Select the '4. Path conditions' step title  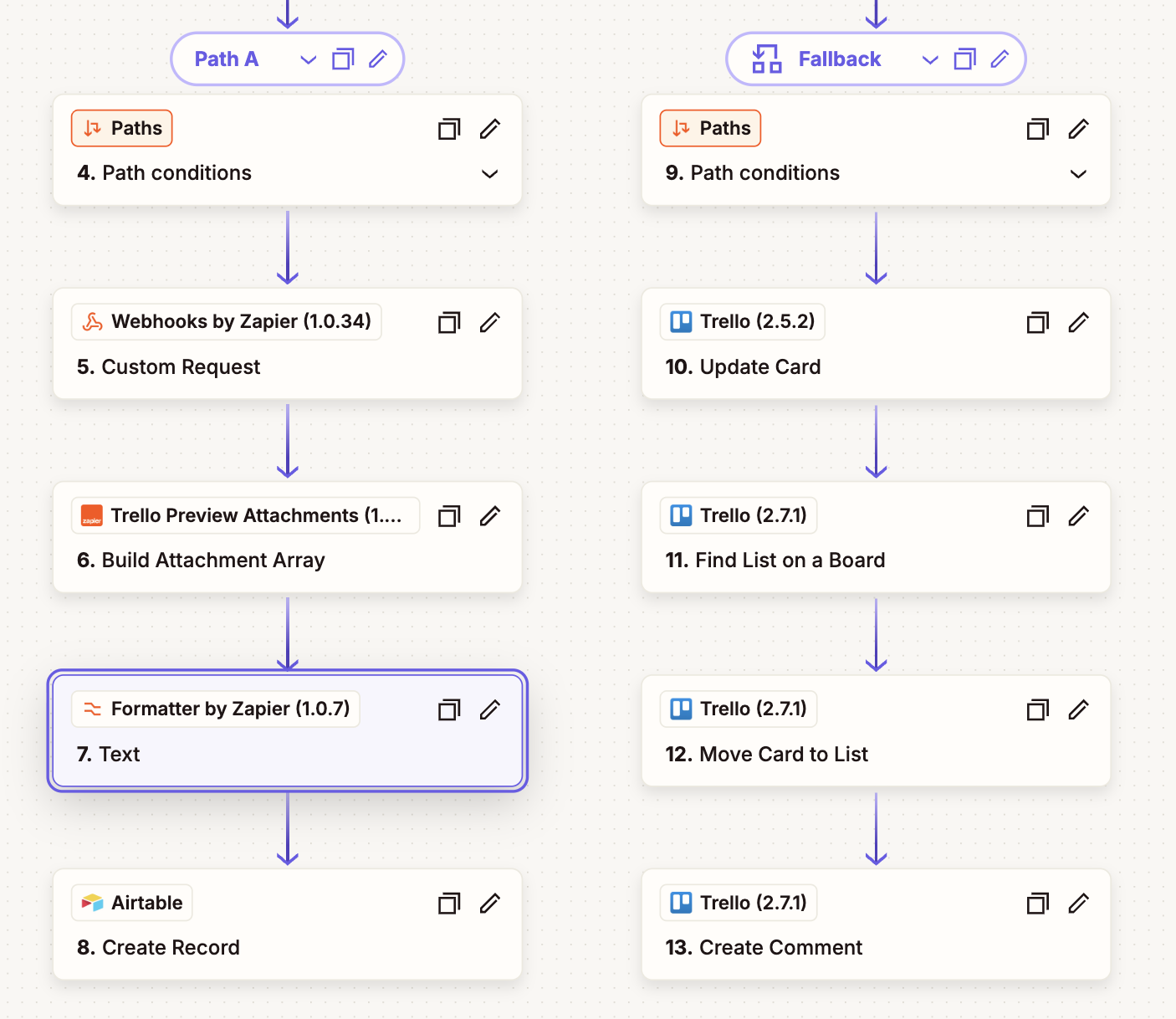click(164, 173)
